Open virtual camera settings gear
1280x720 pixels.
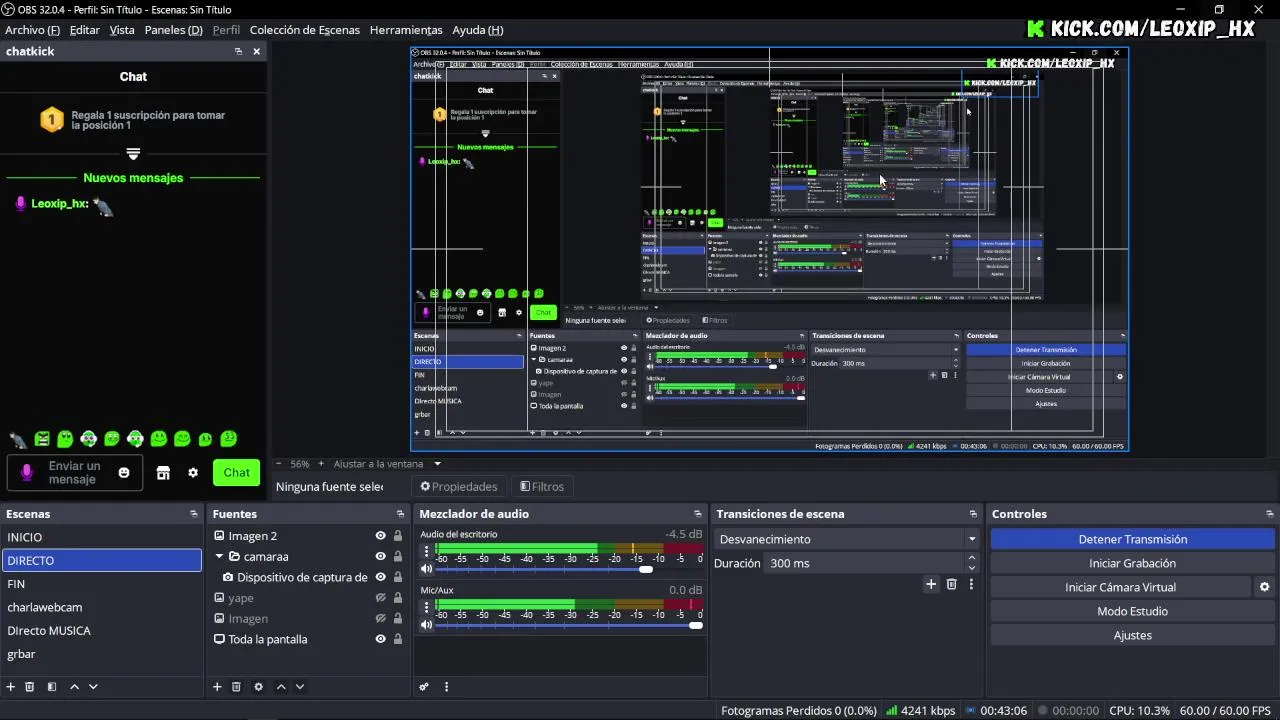pos(1264,587)
